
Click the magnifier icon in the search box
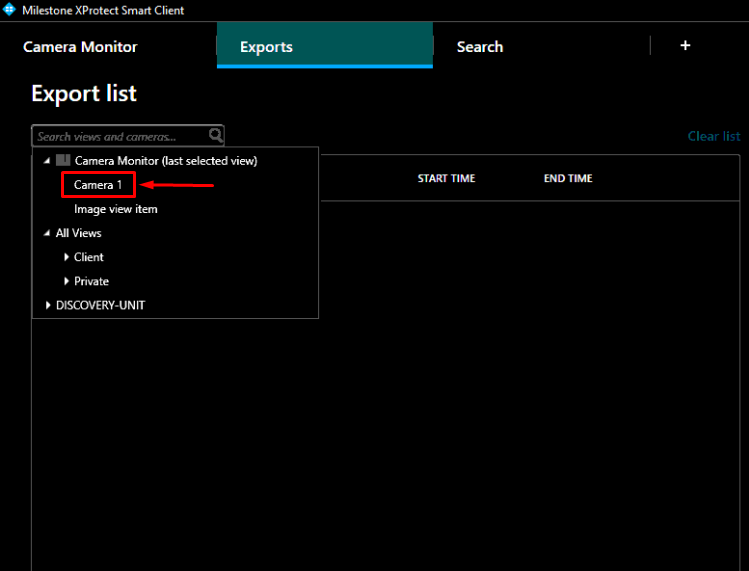[216, 135]
